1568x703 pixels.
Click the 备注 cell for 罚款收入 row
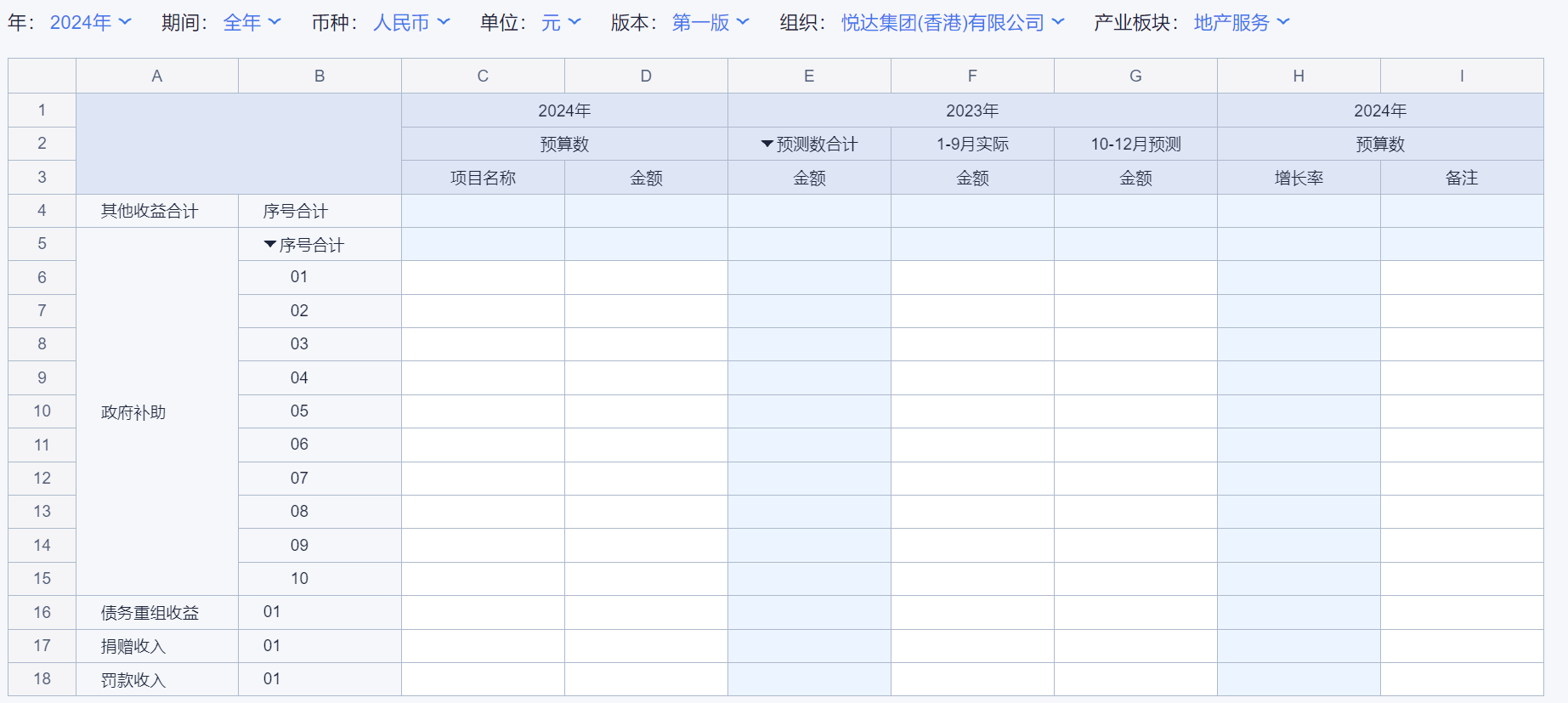click(x=1462, y=679)
